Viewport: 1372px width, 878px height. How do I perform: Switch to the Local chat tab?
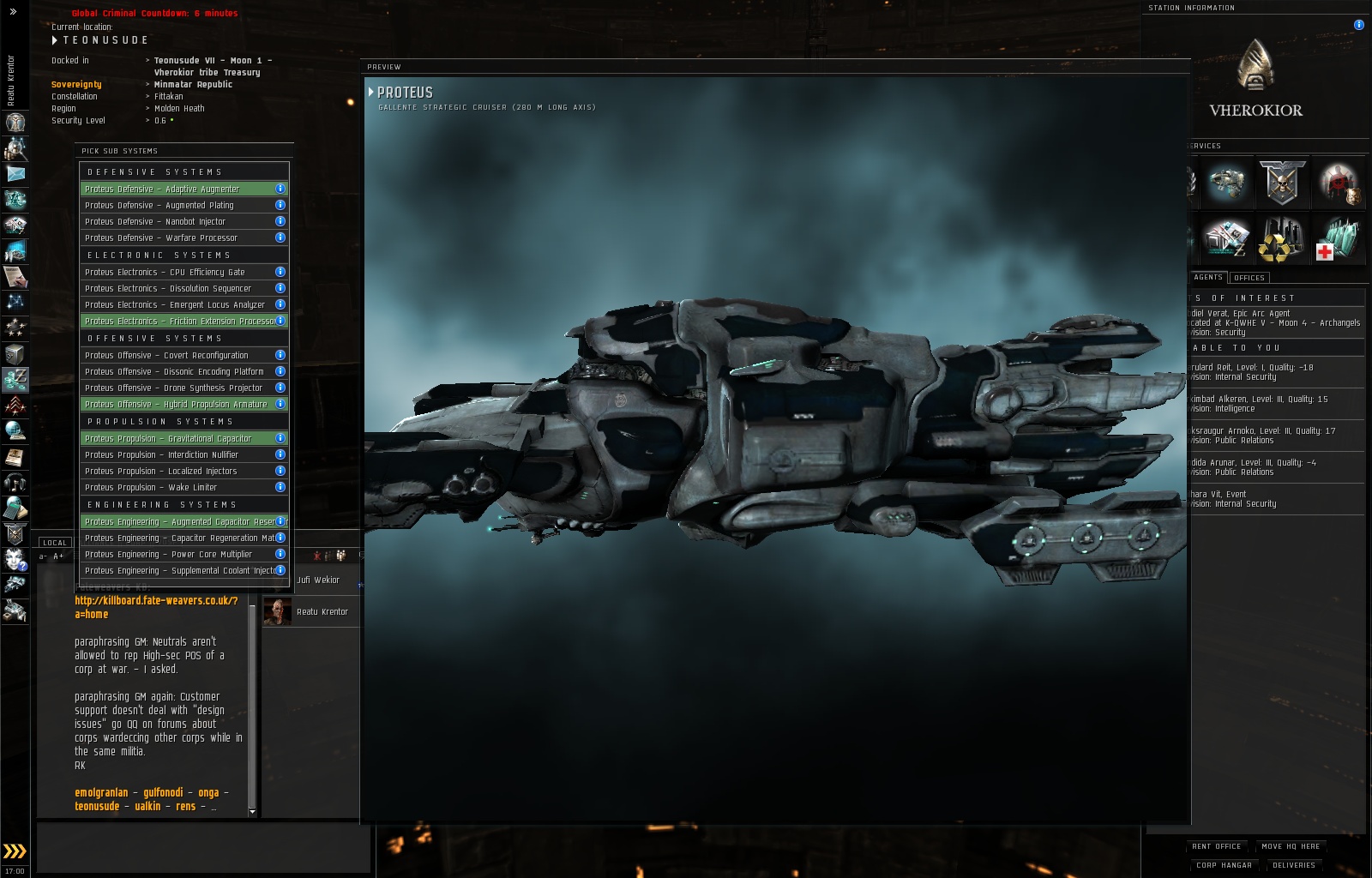(x=55, y=543)
